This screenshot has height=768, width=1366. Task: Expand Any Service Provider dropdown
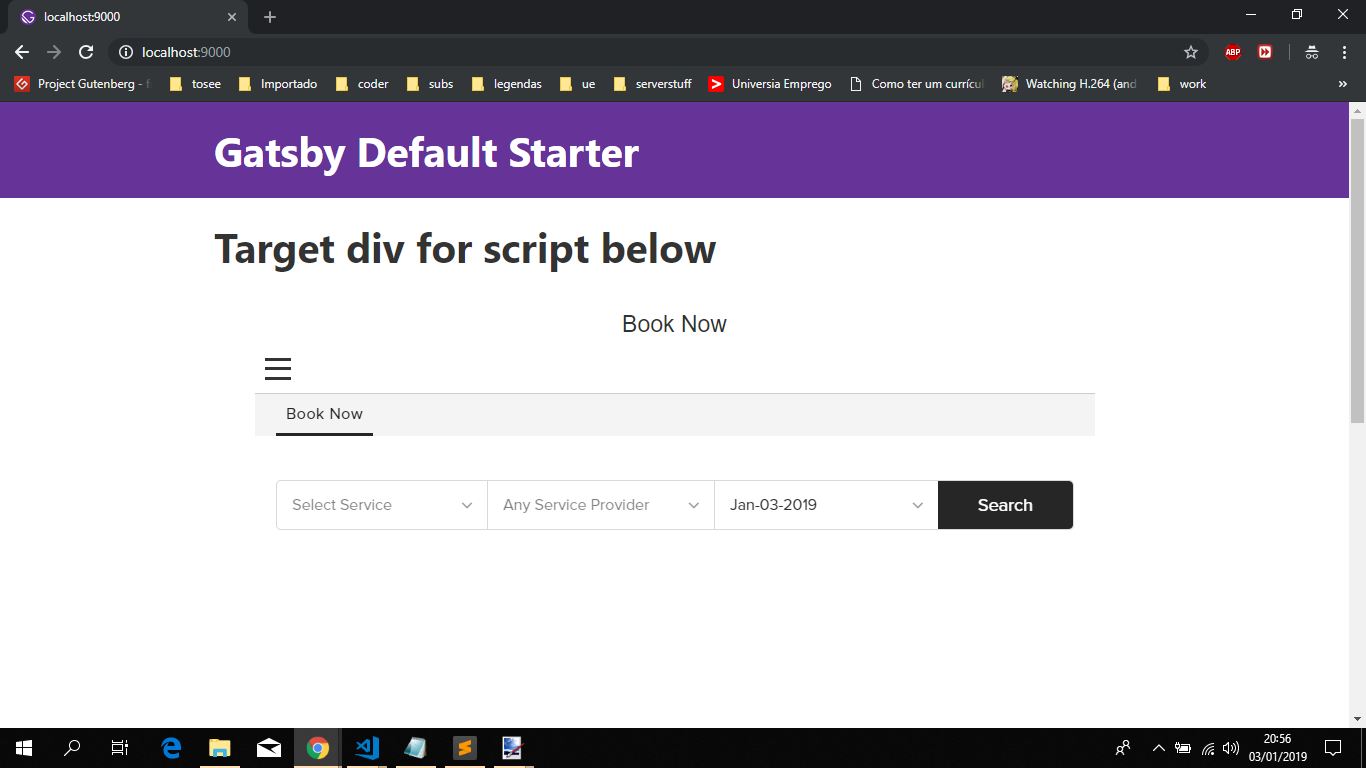point(601,505)
